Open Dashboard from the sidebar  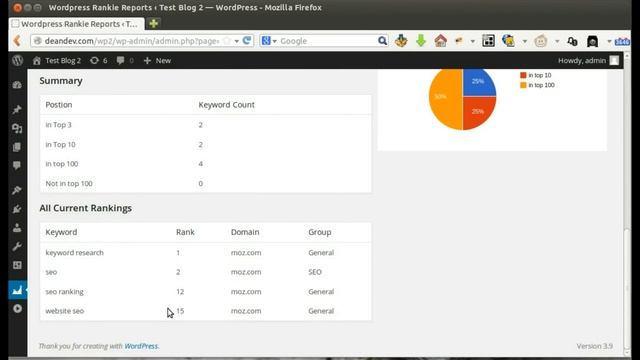tap(17, 85)
